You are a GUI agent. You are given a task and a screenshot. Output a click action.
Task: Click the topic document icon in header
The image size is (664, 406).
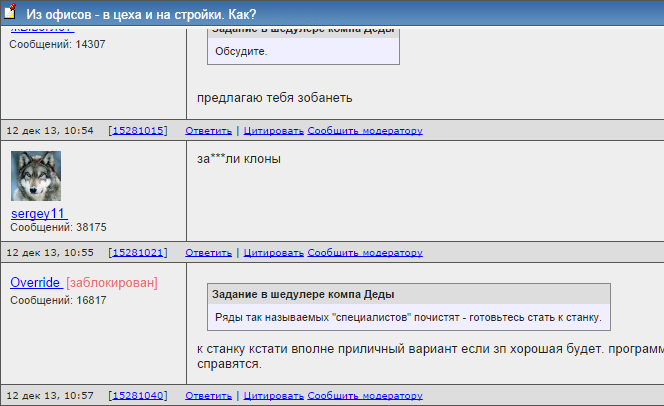10,14
